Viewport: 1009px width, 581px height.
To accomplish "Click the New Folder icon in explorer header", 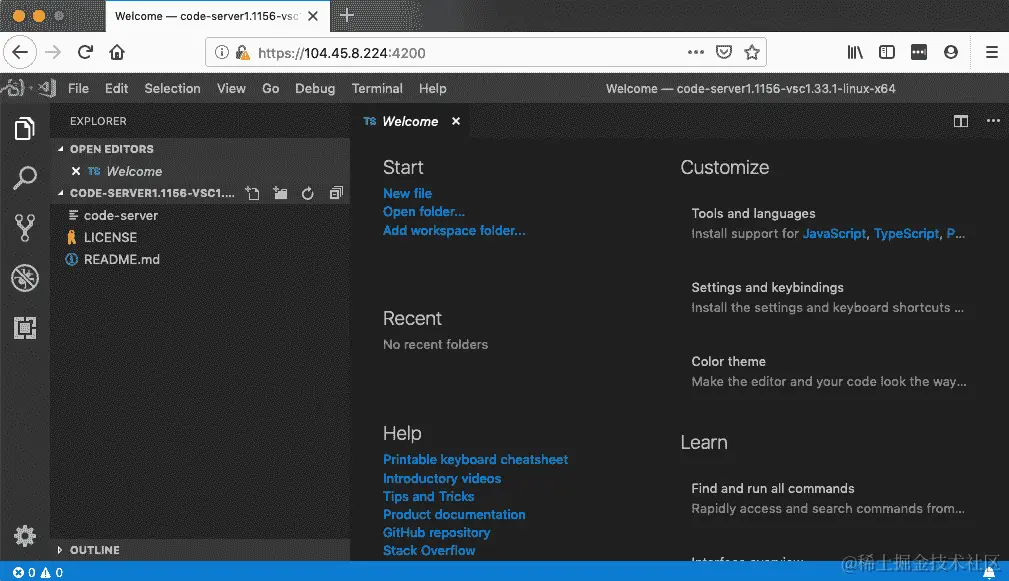I will [x=280, y=193].
